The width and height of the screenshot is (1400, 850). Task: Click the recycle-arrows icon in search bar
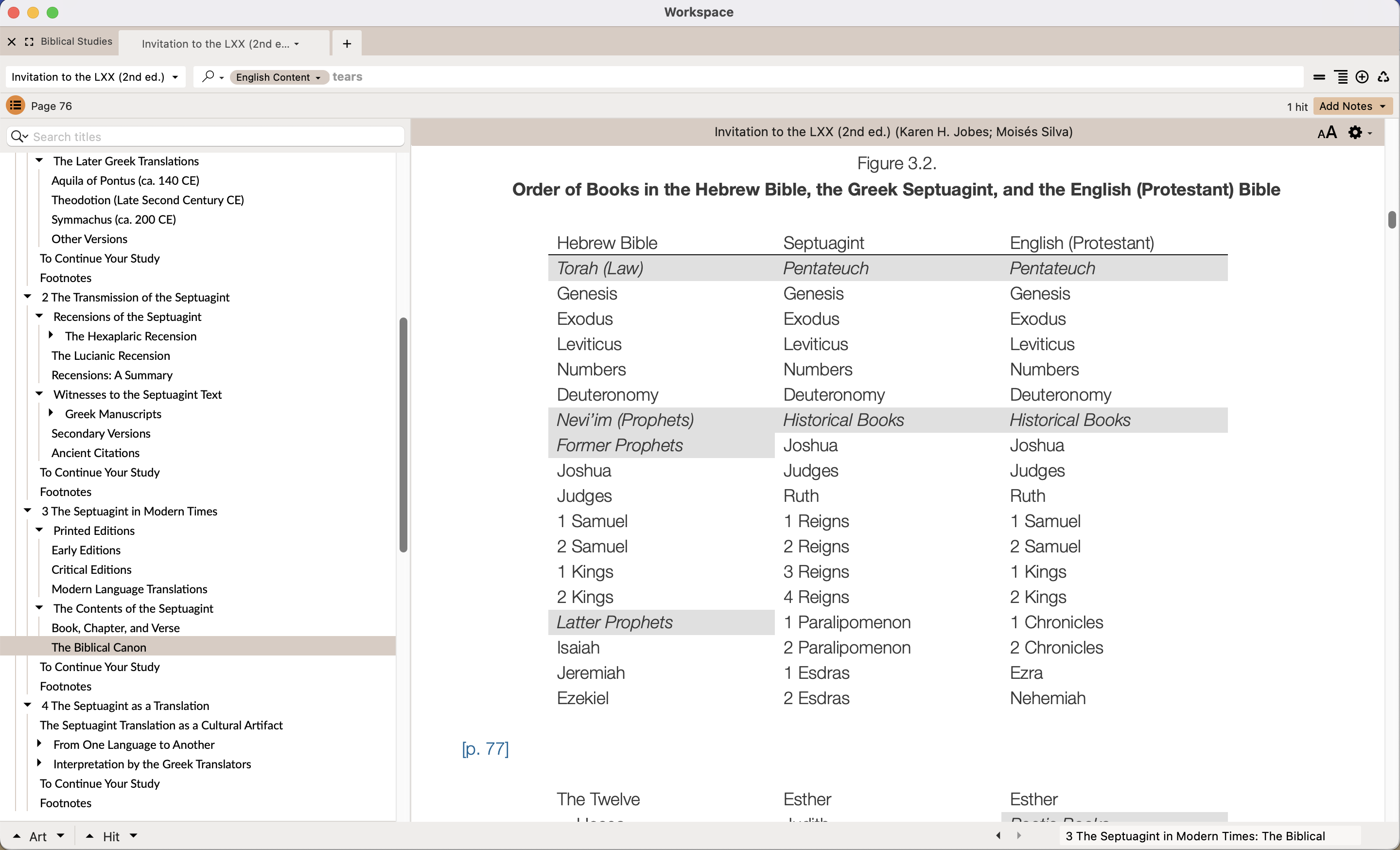1383,77
